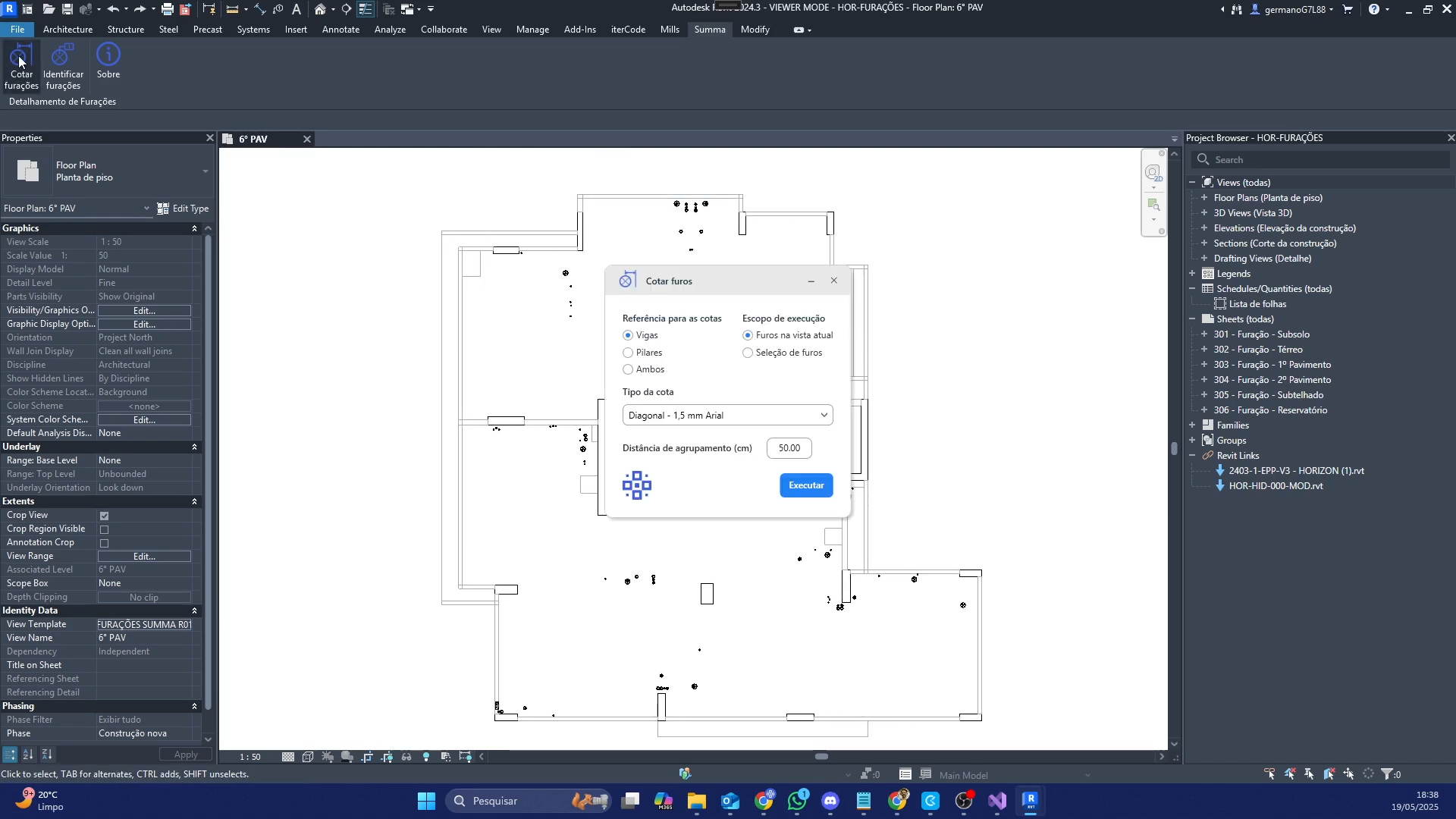The width and height of the screenshot is (1456, 819).
Task: Switch to the Collaborate ribbon tab
Action: tap(444, 30)
